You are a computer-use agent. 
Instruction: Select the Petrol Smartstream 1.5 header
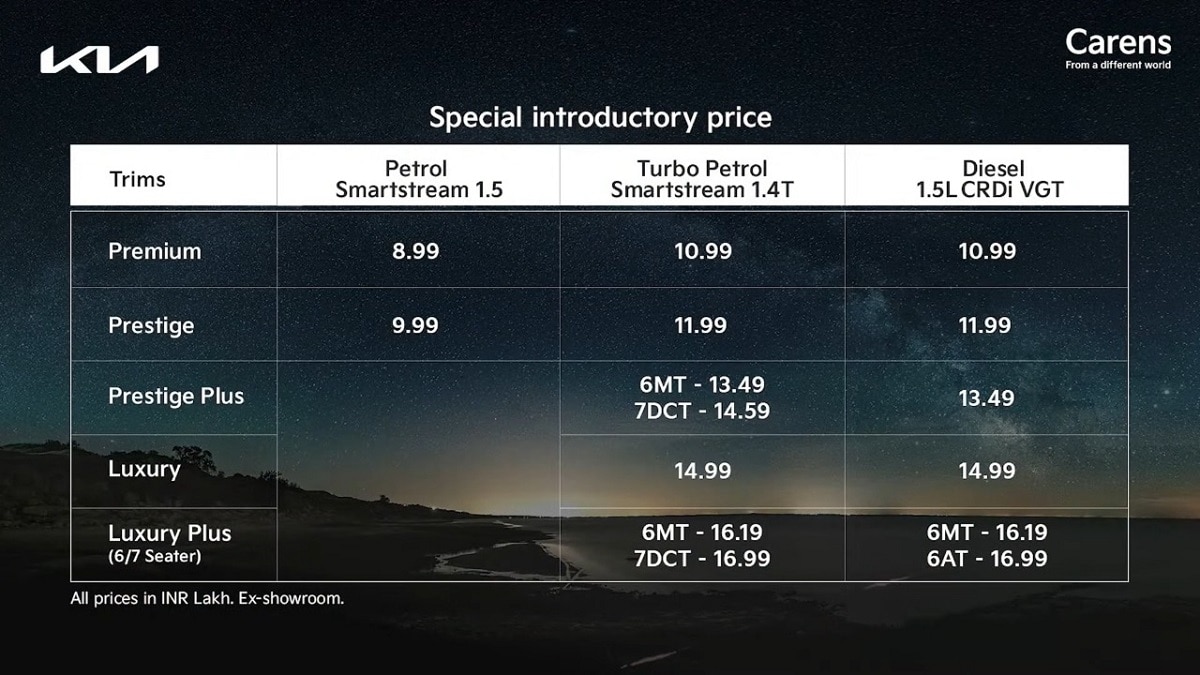(418, 179)
